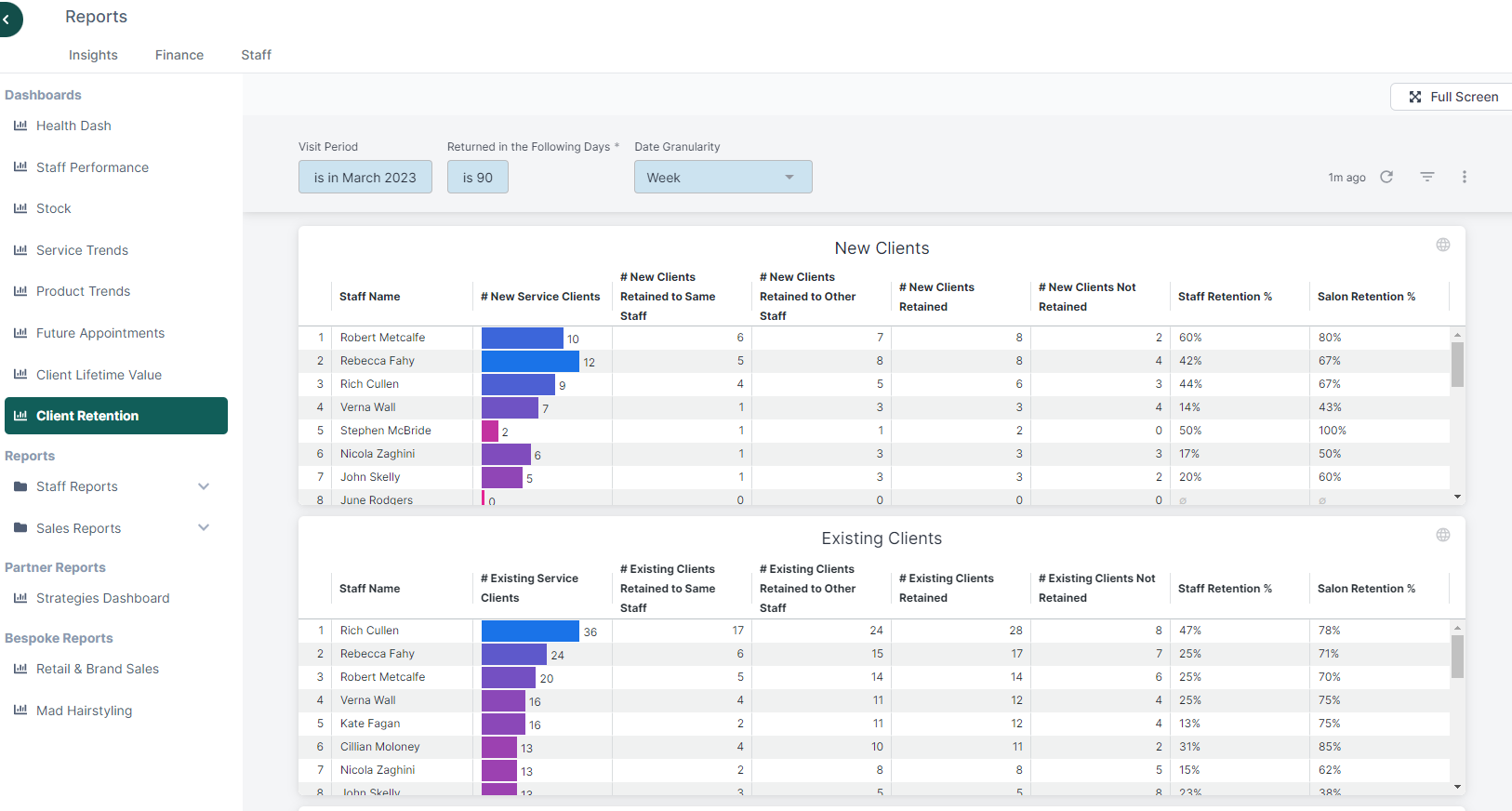Click the Client Retention chart icon
Image resolution: width=1512 pixels, height=811 pixels.
[20, 416]
